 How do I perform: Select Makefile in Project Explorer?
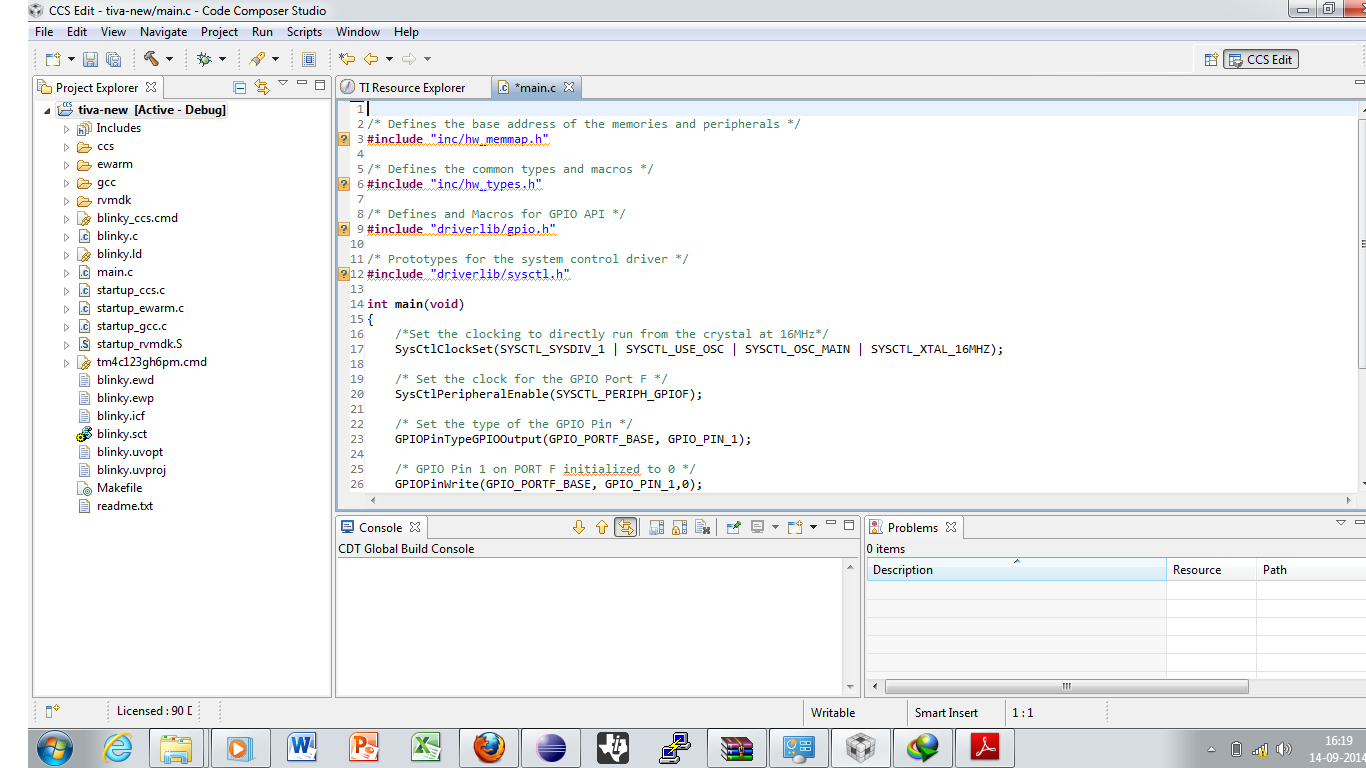click(119, 488)
